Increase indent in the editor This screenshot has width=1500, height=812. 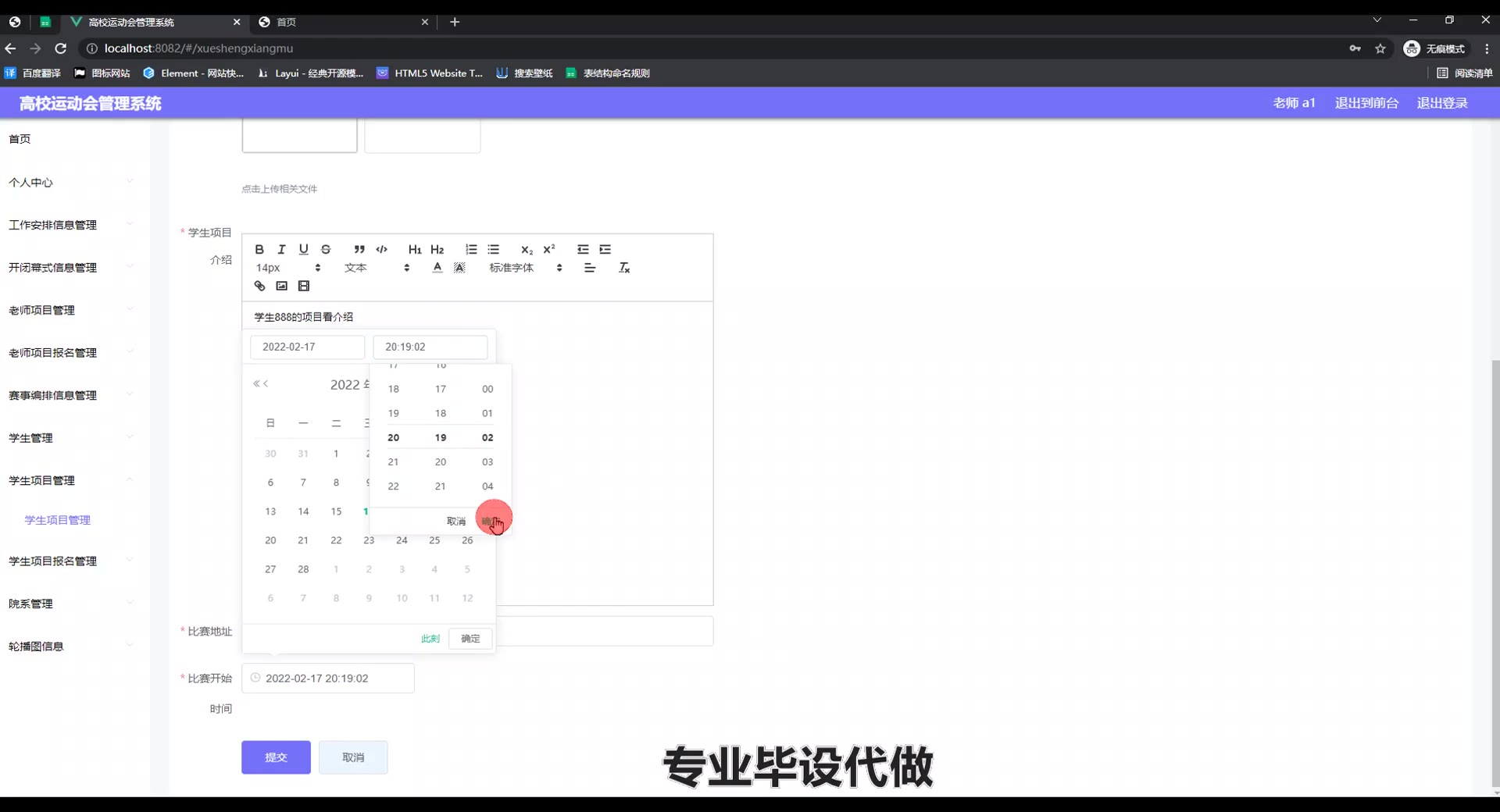click(605, 249)
